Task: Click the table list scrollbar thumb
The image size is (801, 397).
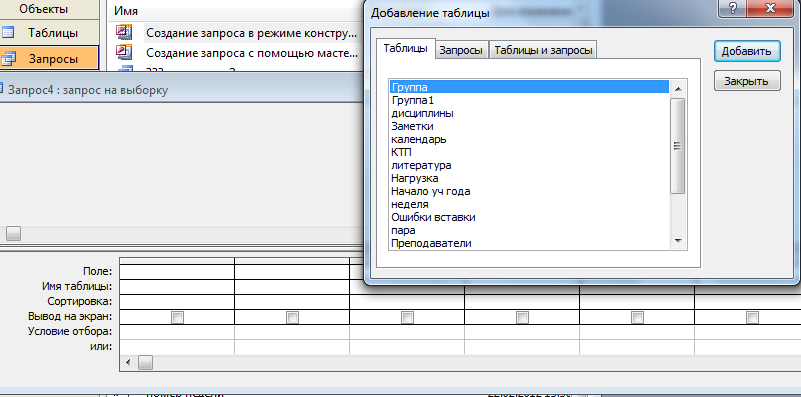Action: 678,146
